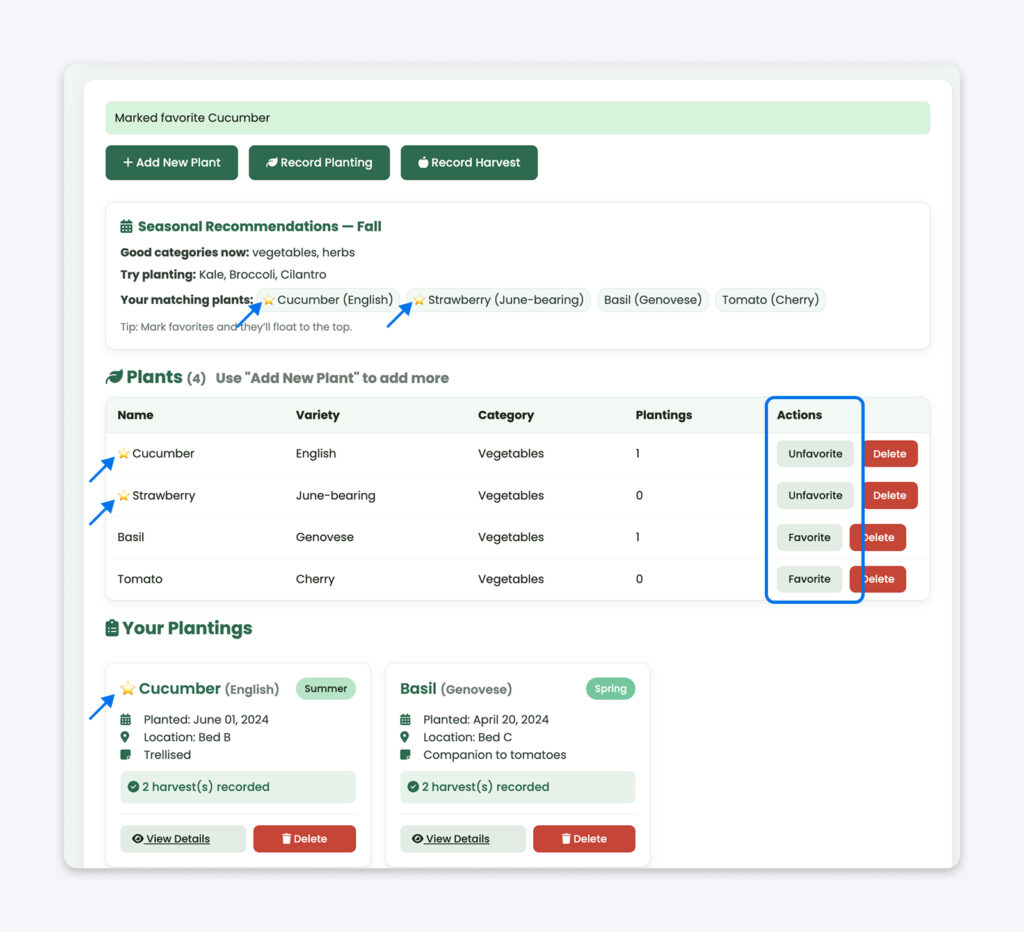Delete the Cucumber planting card
Screen dimensions: 1024x932
(x=304, y=838)
